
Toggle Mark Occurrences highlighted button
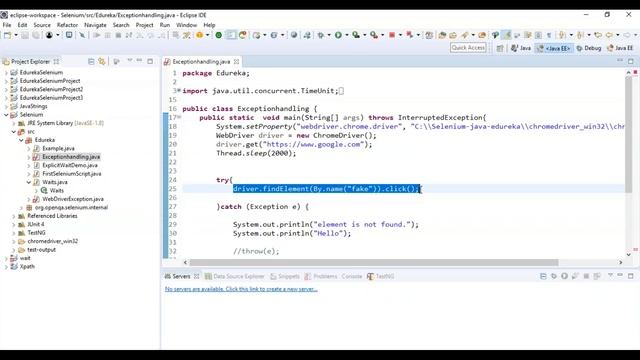tap(507, 35)
